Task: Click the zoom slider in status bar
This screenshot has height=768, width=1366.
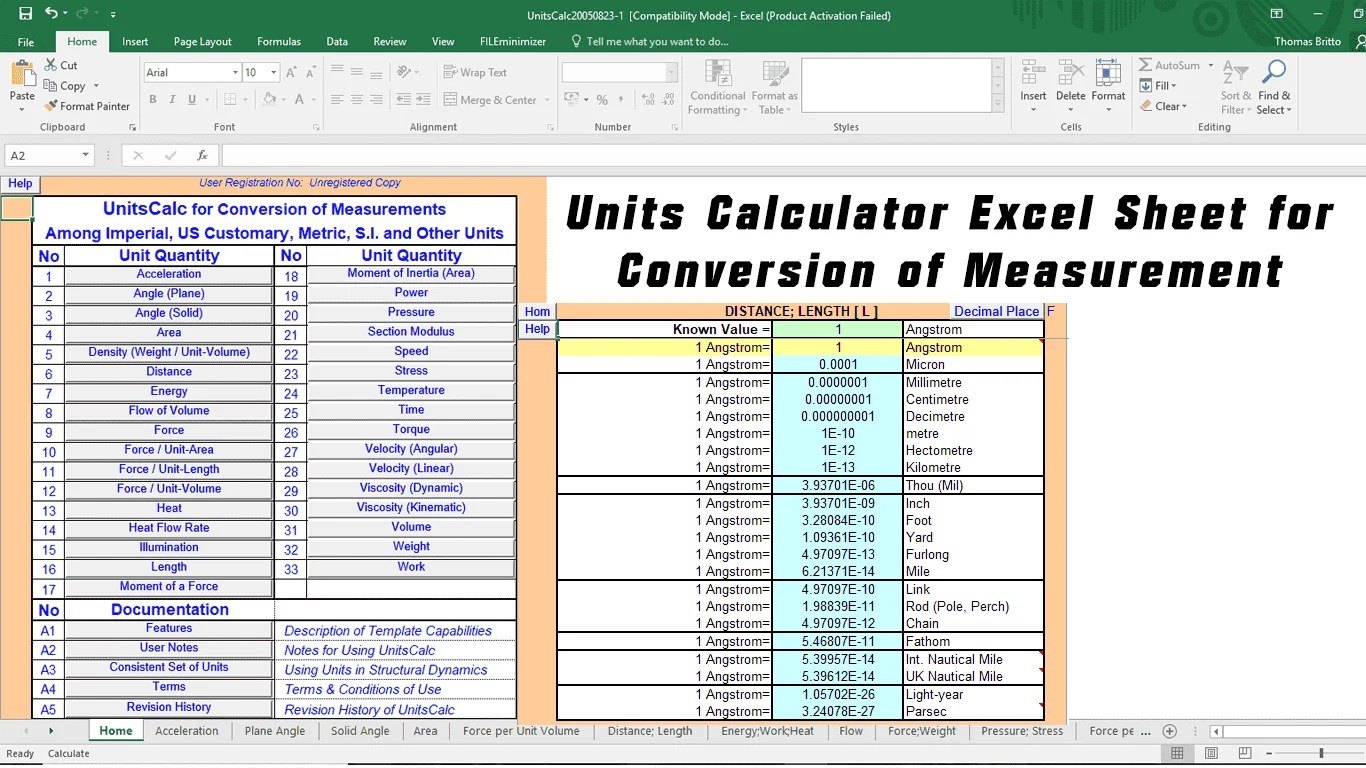Action: click(x=1321, y=753)
